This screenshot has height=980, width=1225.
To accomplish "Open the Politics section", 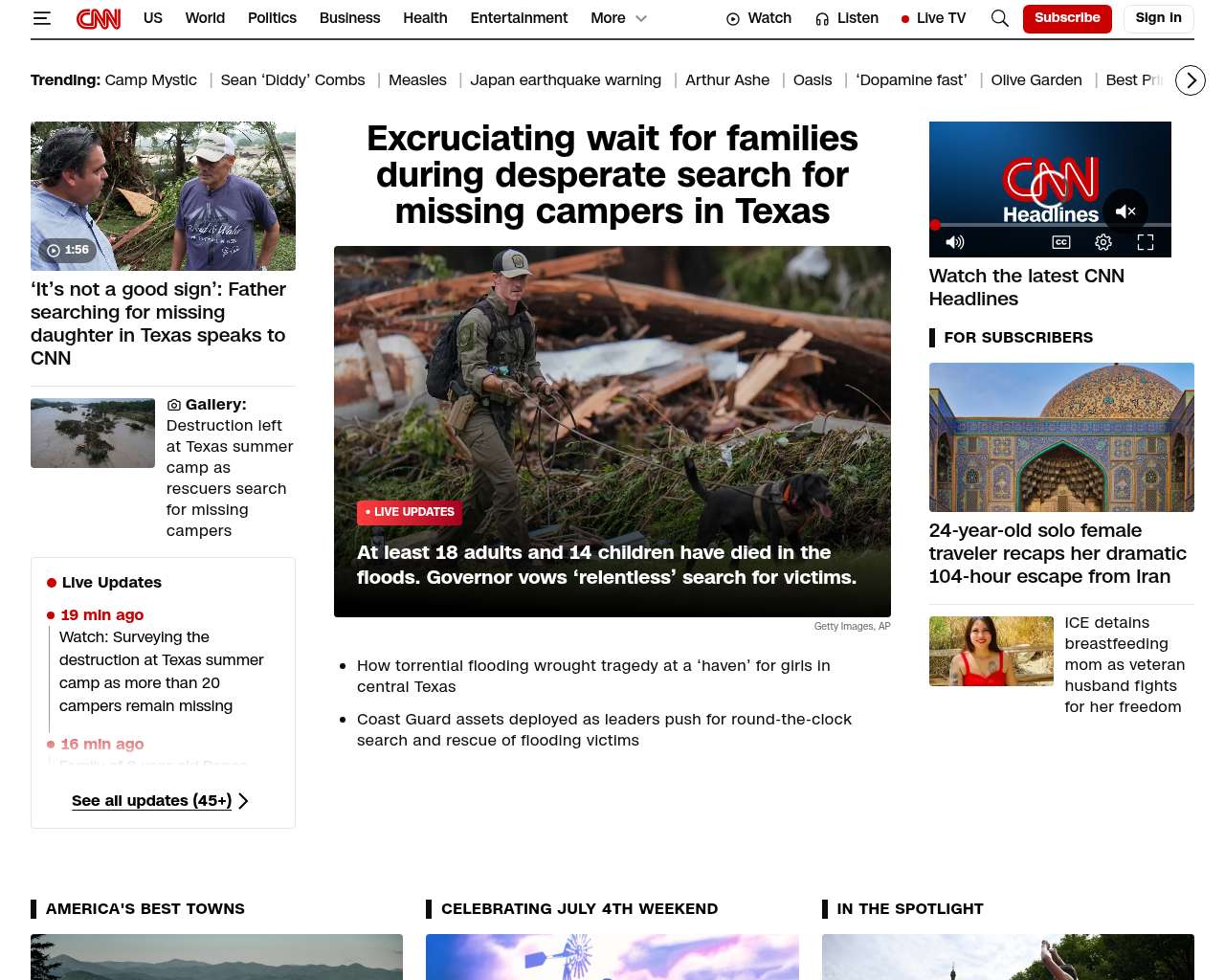I will coord(272,18).
